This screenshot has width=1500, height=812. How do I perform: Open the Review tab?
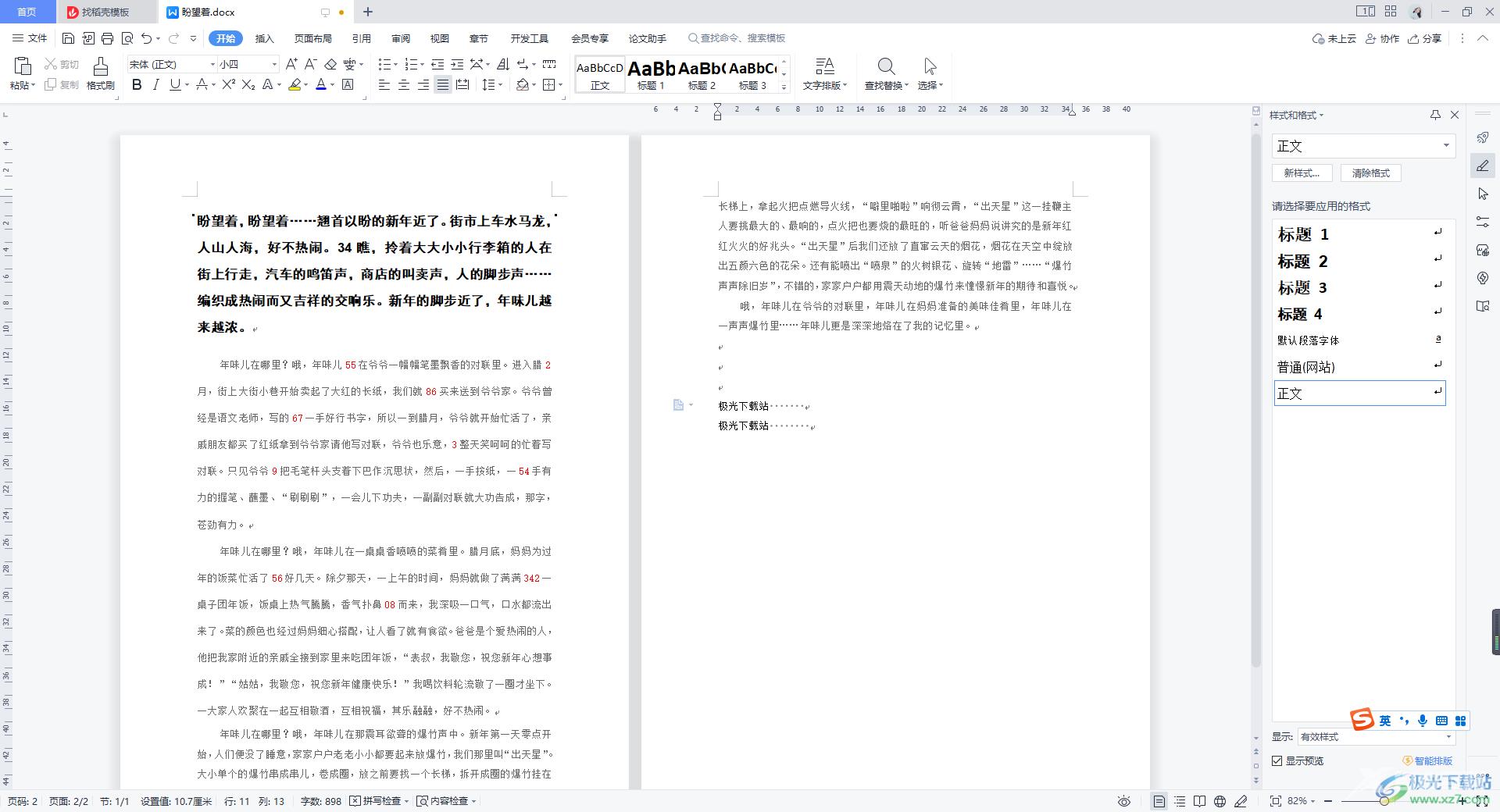pos(401,38)
